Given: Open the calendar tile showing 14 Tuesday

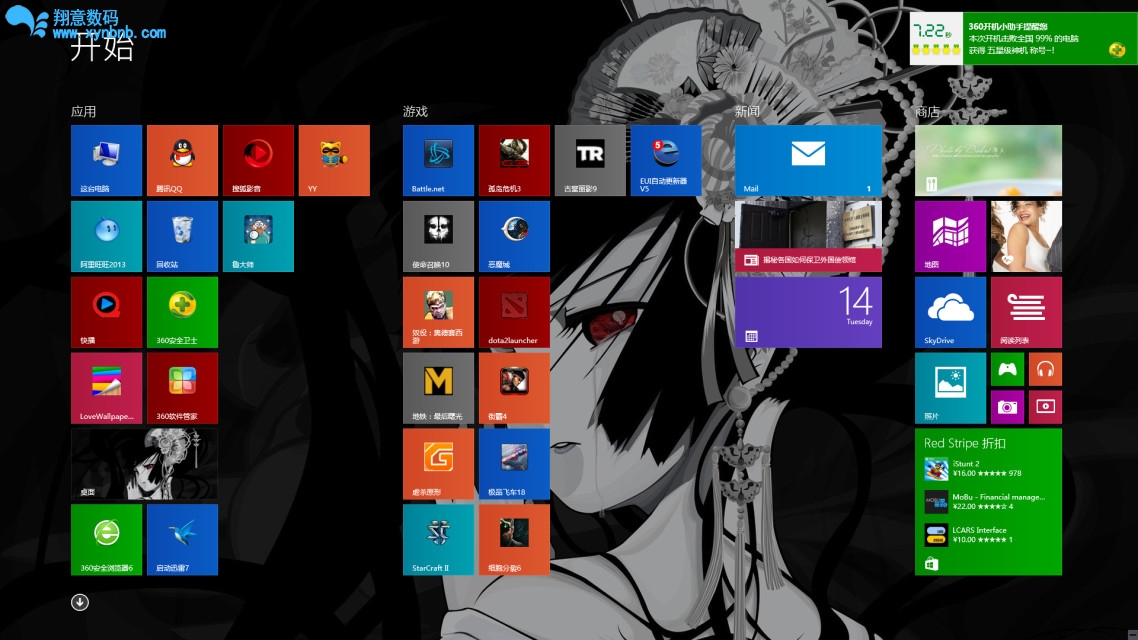Looking at the screenshot, I should pyautogui.click(x=809, y=312).
